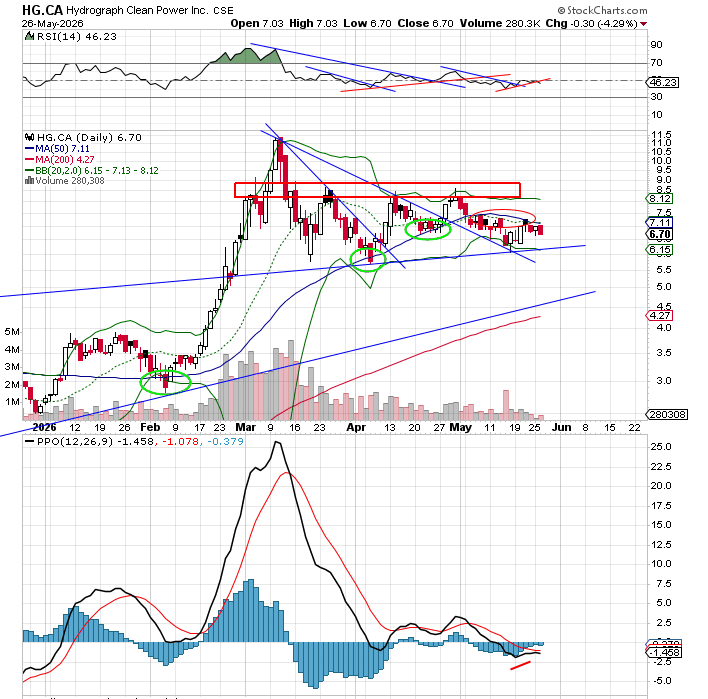This screenshot has height=699, width=708.
Task: Click the red -1.078 PPO signal value
Action: (180, 442)
